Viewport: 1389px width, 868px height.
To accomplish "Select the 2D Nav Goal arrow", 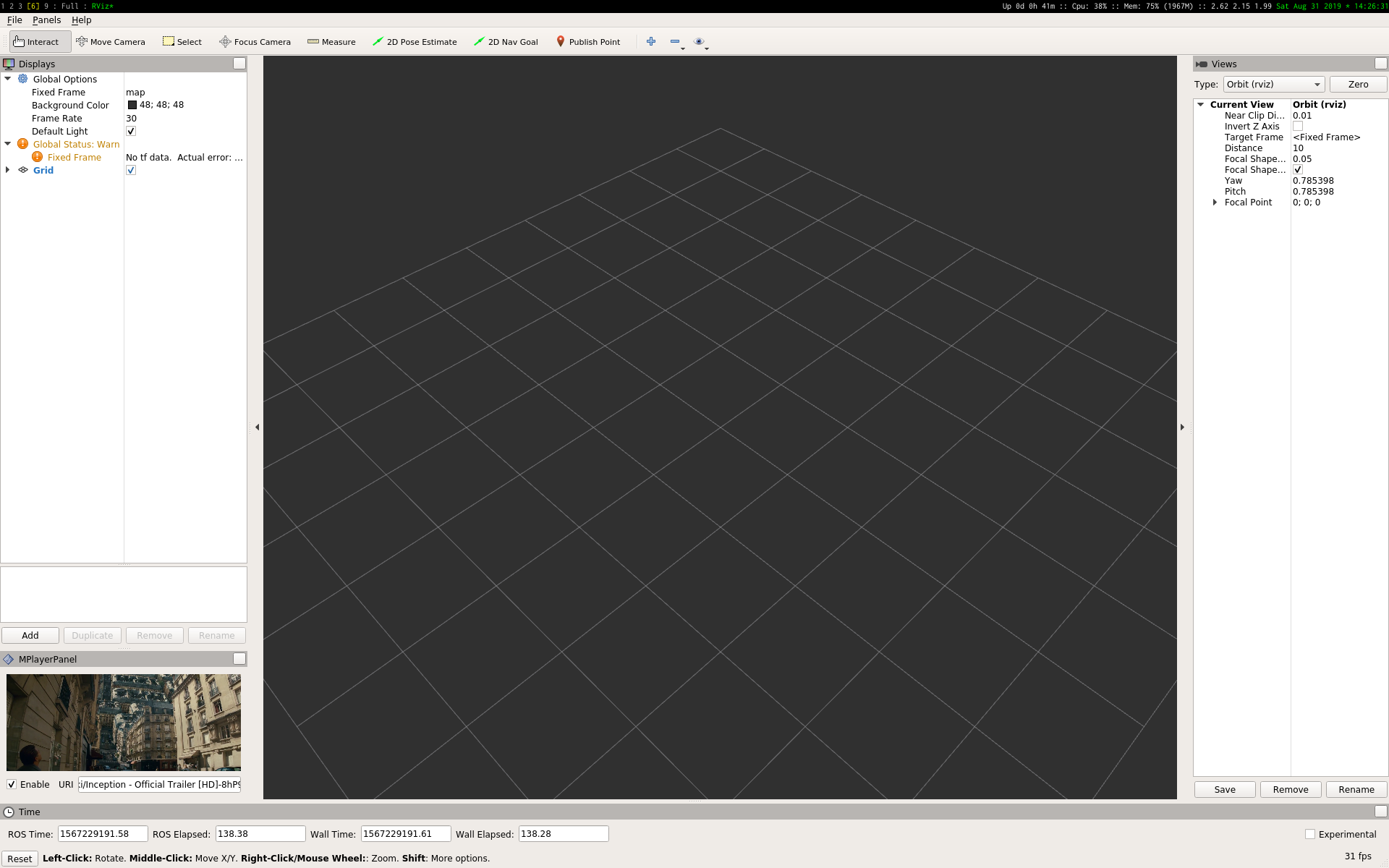I will tap(506, 42).
